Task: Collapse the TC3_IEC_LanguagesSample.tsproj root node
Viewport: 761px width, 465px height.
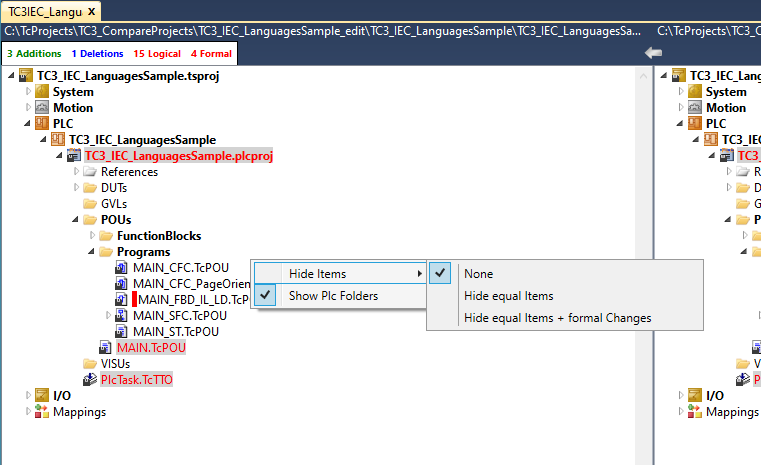Action: tap(11, 76)
